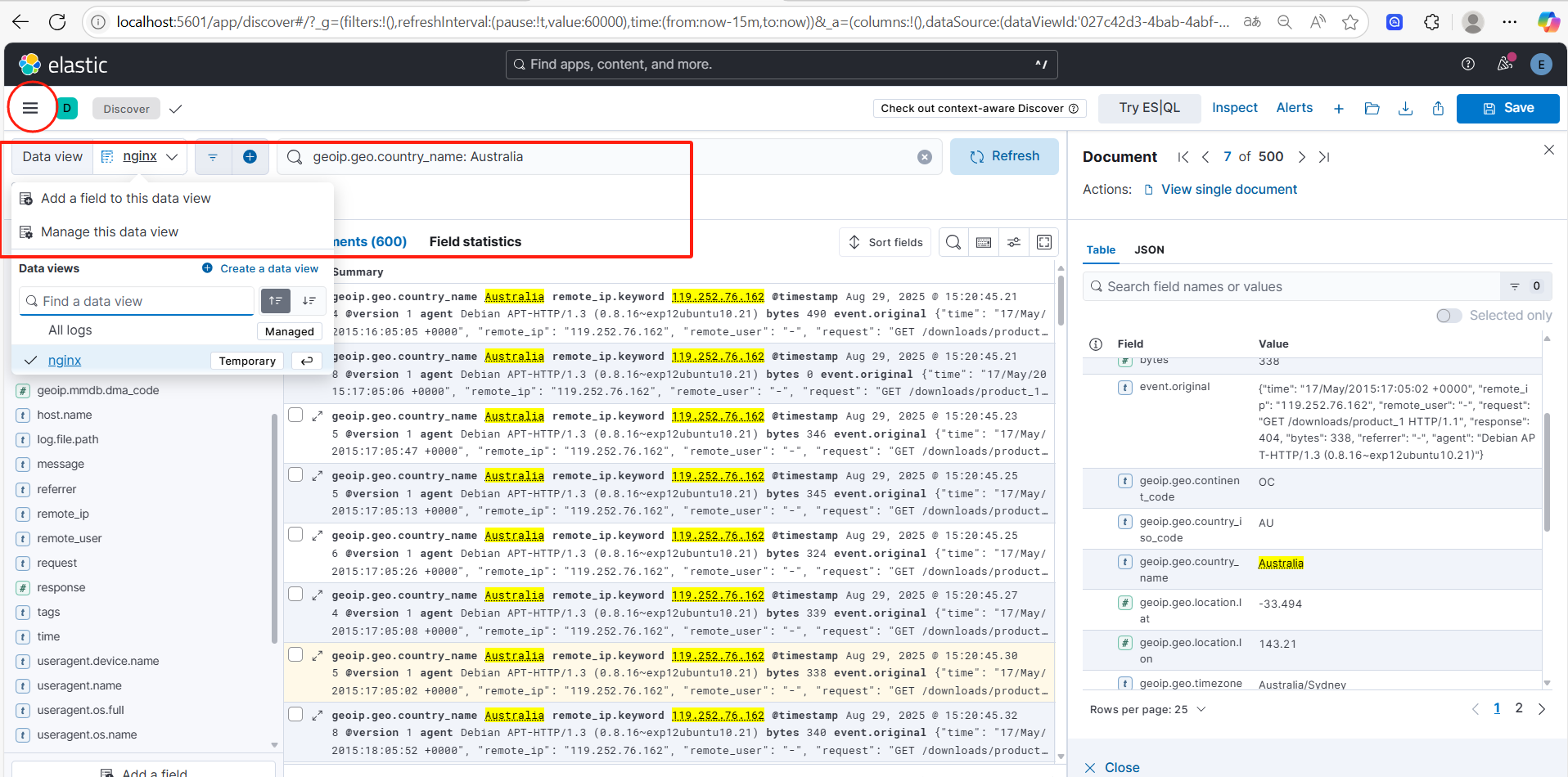Enter fullscreen with the expand icon
The width and height of the screenshot is (1568, 777).
click(1044, 242)
